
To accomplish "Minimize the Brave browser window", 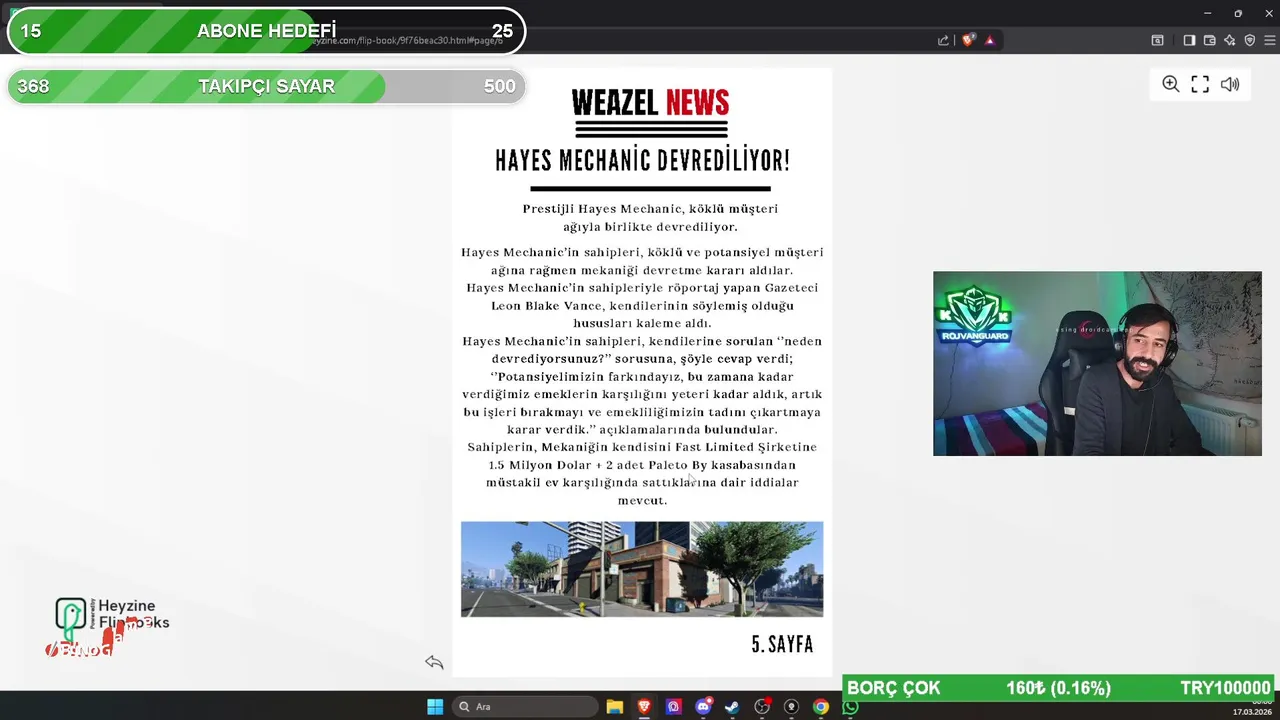I will (x=1207, y=13).
